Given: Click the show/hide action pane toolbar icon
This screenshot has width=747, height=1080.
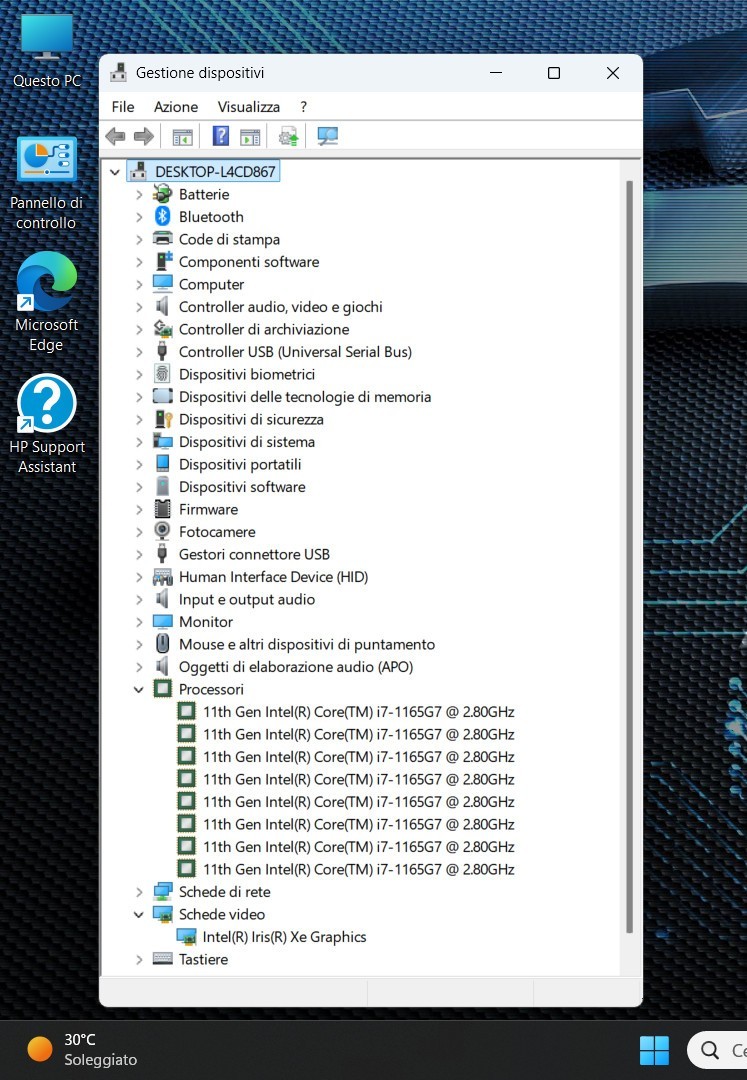Looking at the screenshot, I should coord(250,137).
